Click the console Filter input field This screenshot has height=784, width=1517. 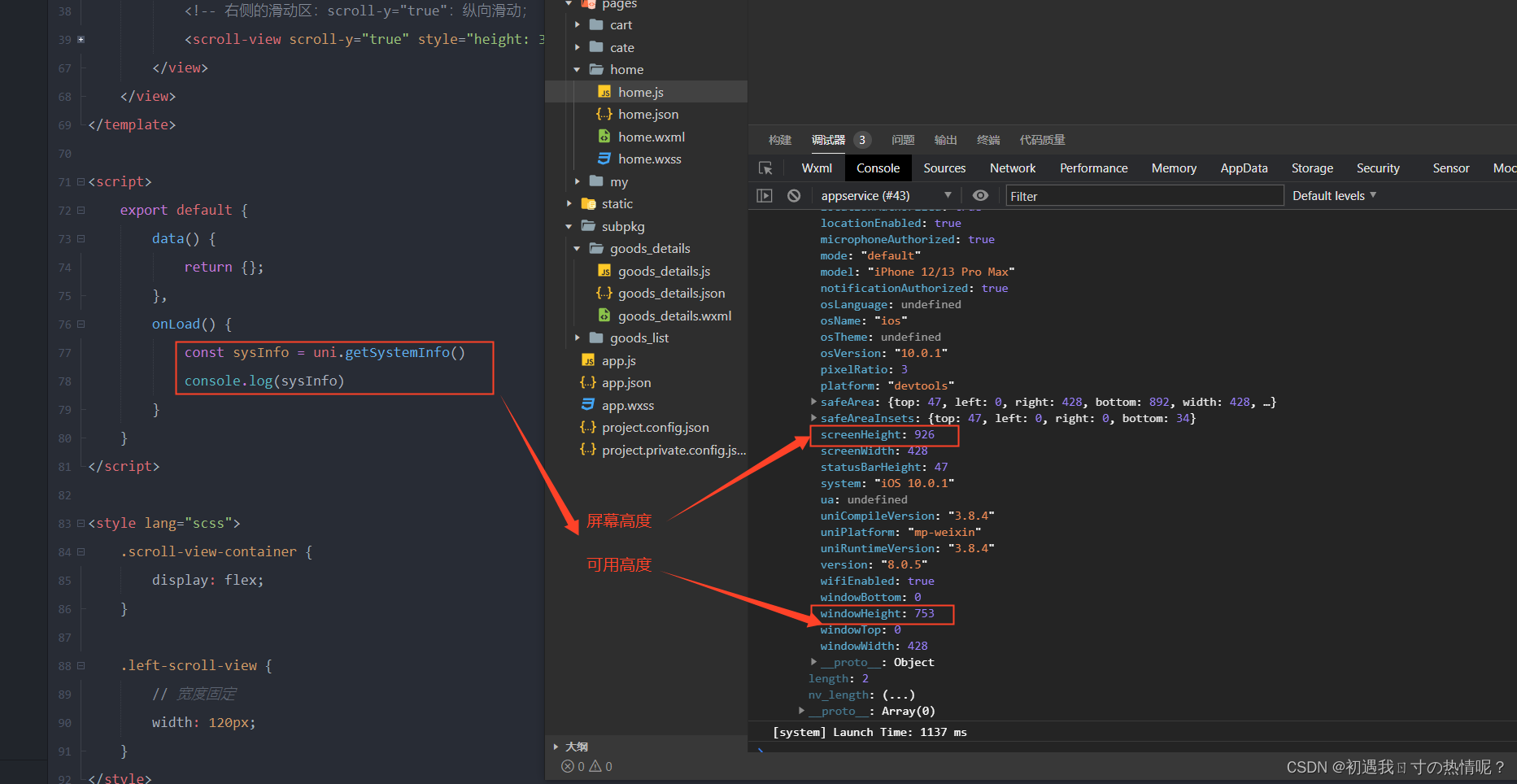[x=1144, y=196]
